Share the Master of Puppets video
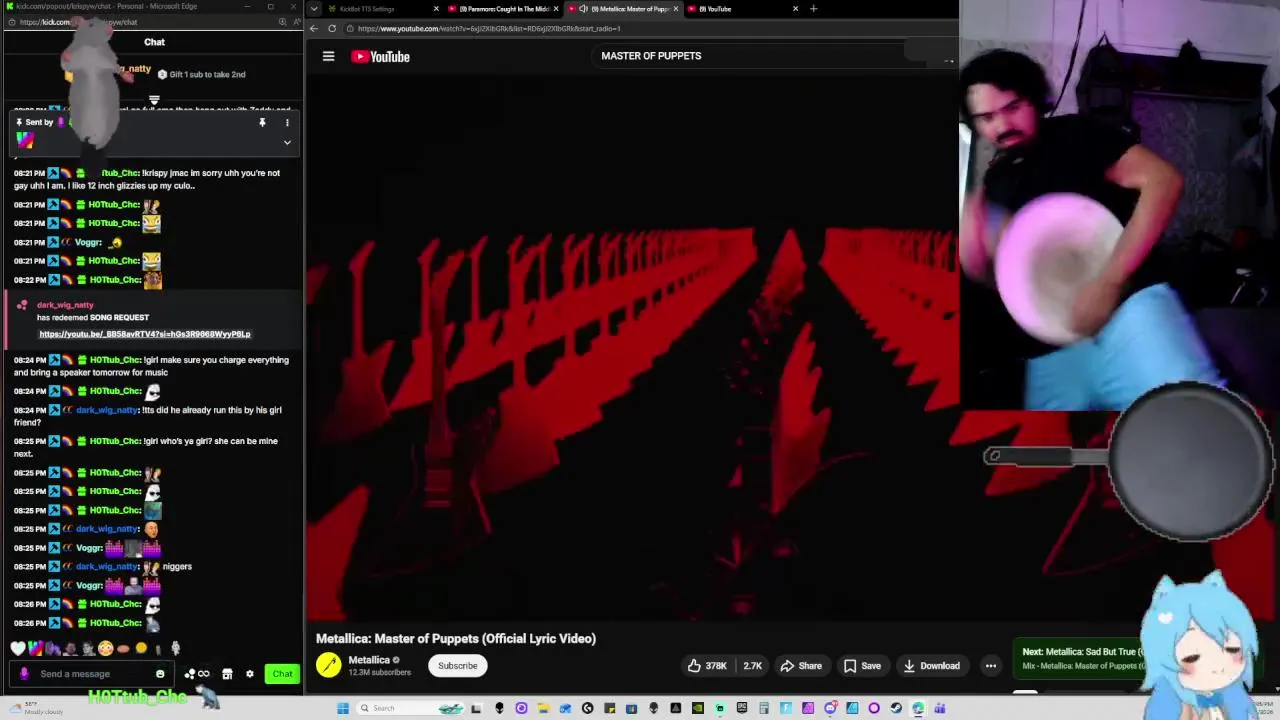 click(x=801, y=666)
